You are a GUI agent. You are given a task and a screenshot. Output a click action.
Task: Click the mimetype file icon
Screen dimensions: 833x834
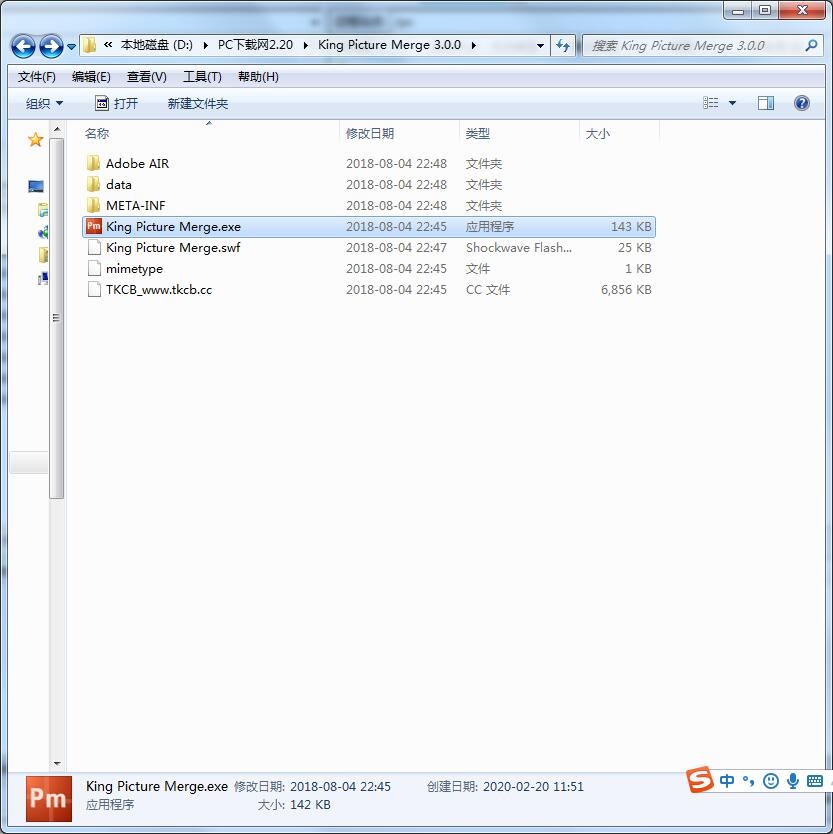tap(94, 268)
